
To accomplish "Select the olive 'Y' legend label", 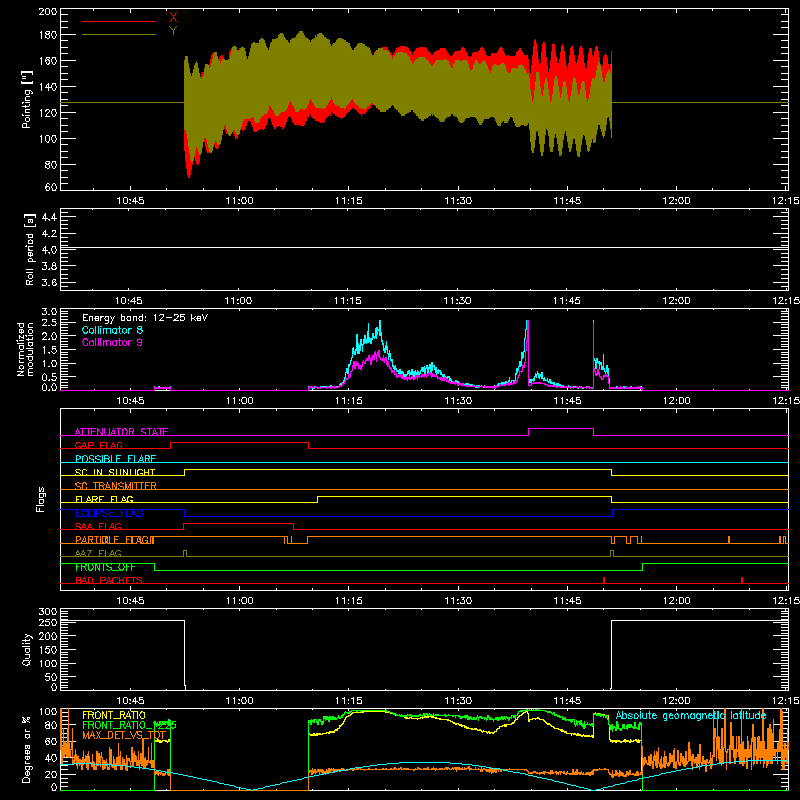I will (x=173, y=31).
